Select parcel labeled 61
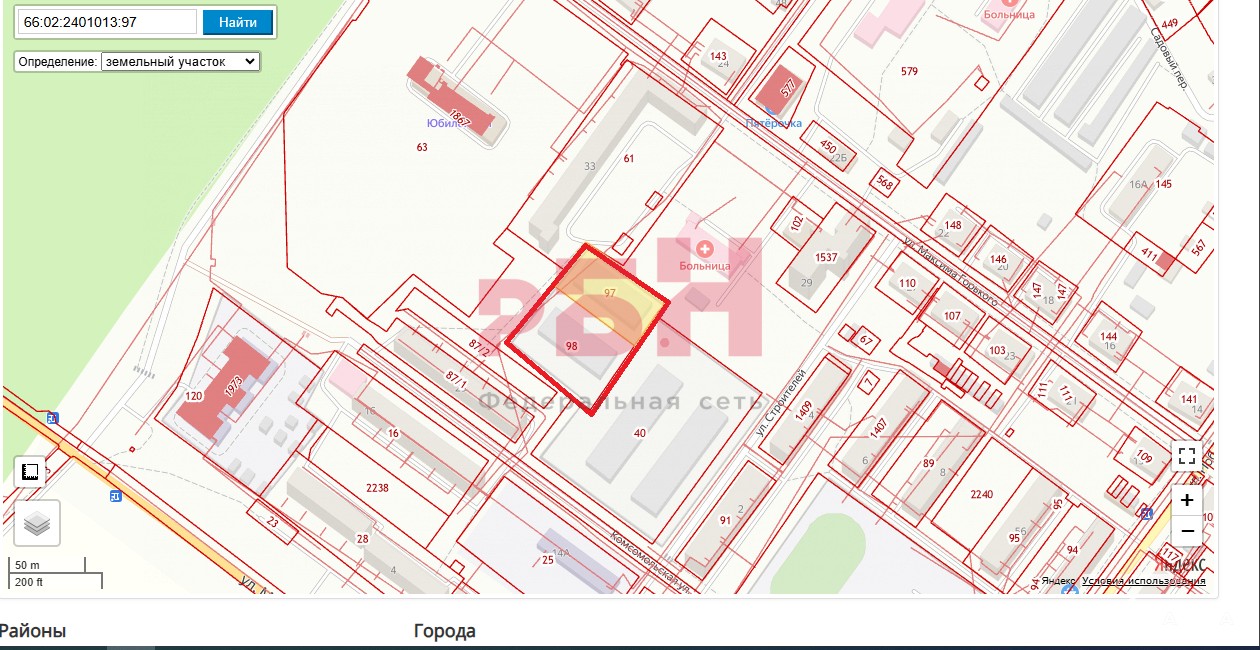This screenshot has height=650, width=1260. [629, 158]
